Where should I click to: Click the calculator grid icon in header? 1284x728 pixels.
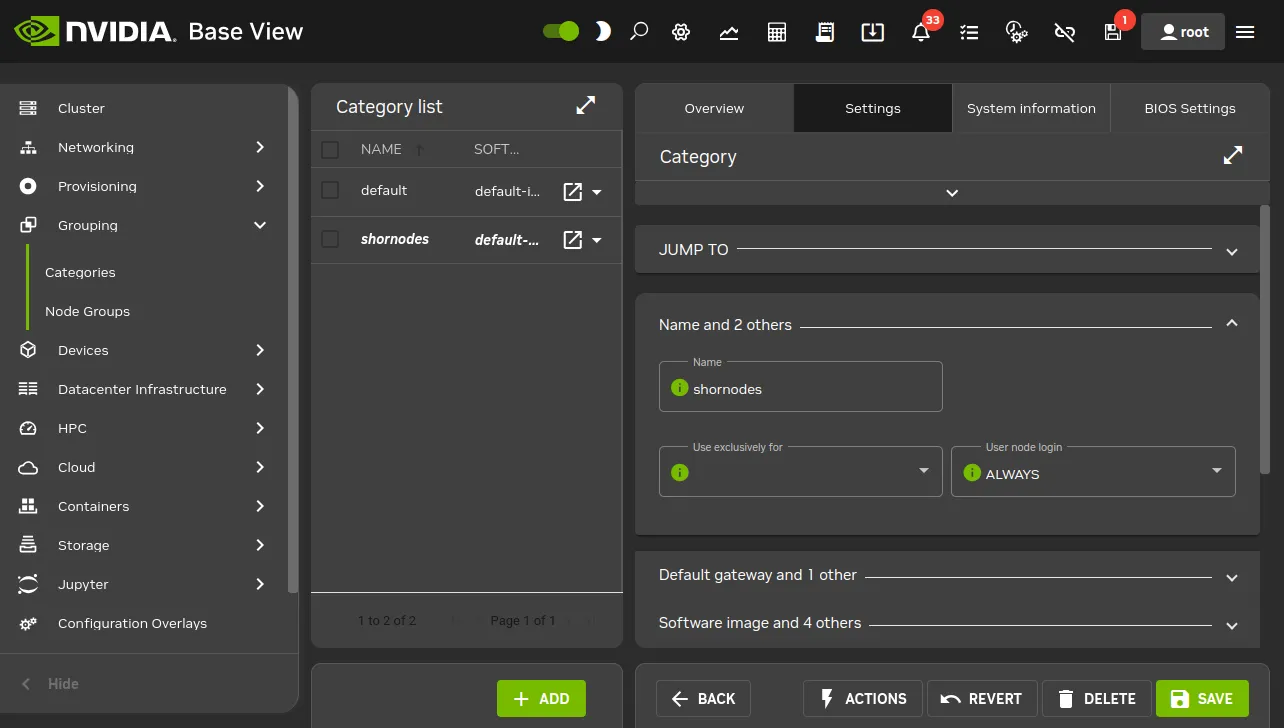(777, 32)
